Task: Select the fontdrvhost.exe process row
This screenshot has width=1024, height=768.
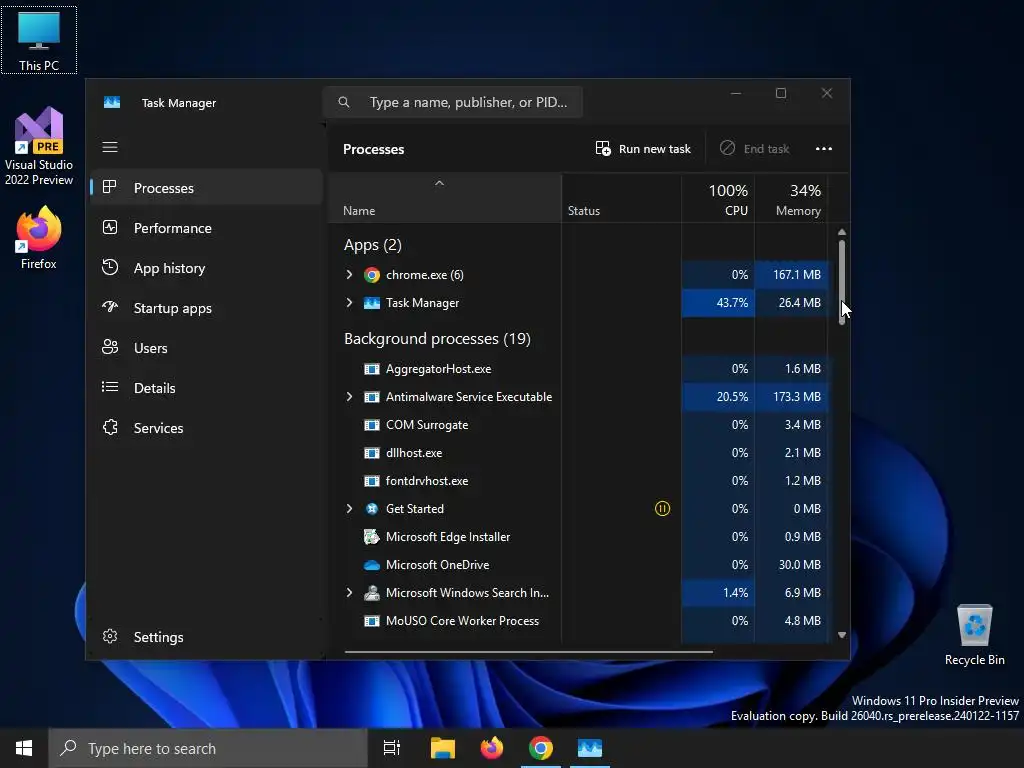Action: click(x=579, y=481)
